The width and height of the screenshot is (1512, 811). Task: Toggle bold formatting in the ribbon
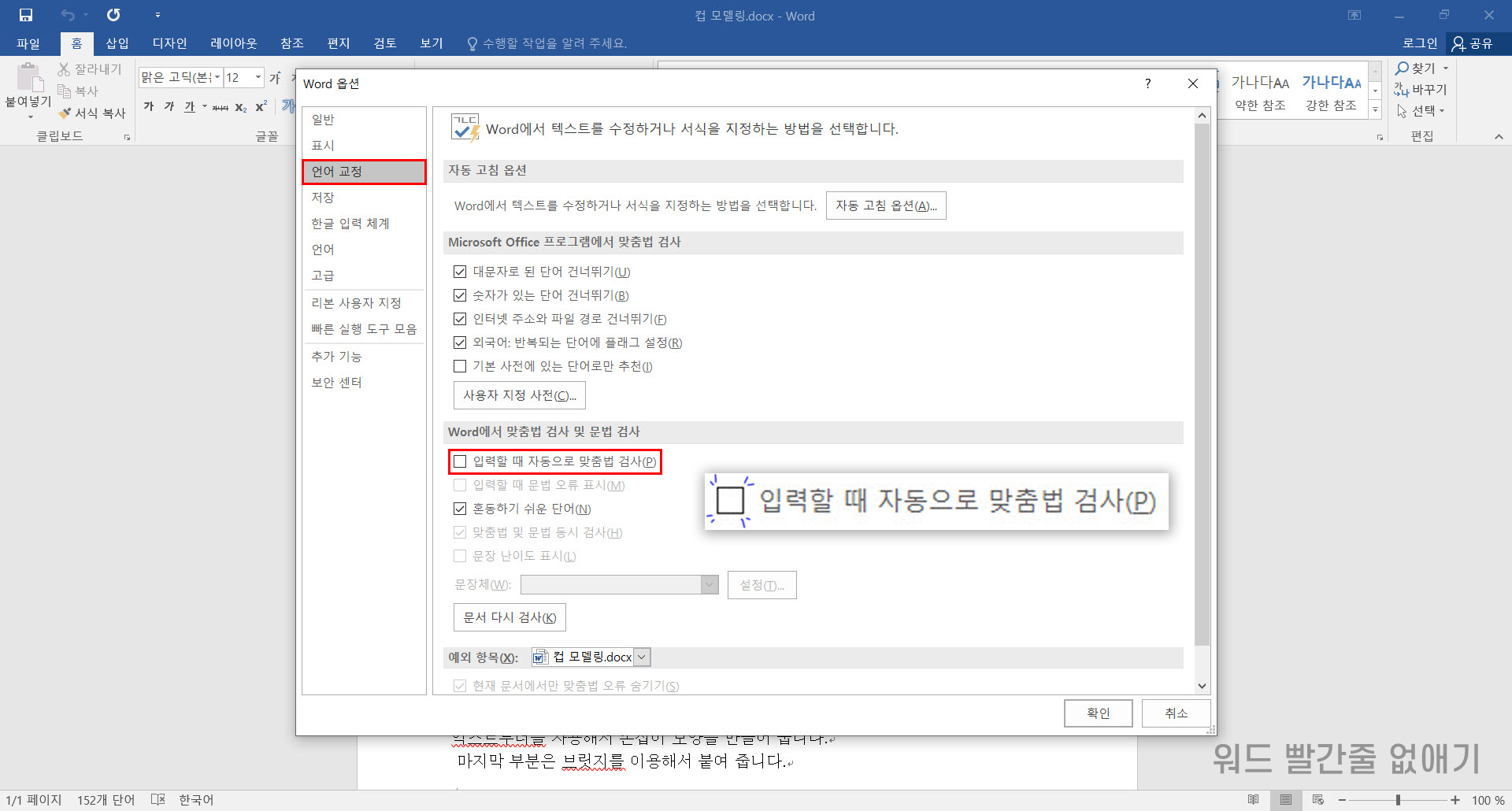pyautogui.click(x=149, y=106)
